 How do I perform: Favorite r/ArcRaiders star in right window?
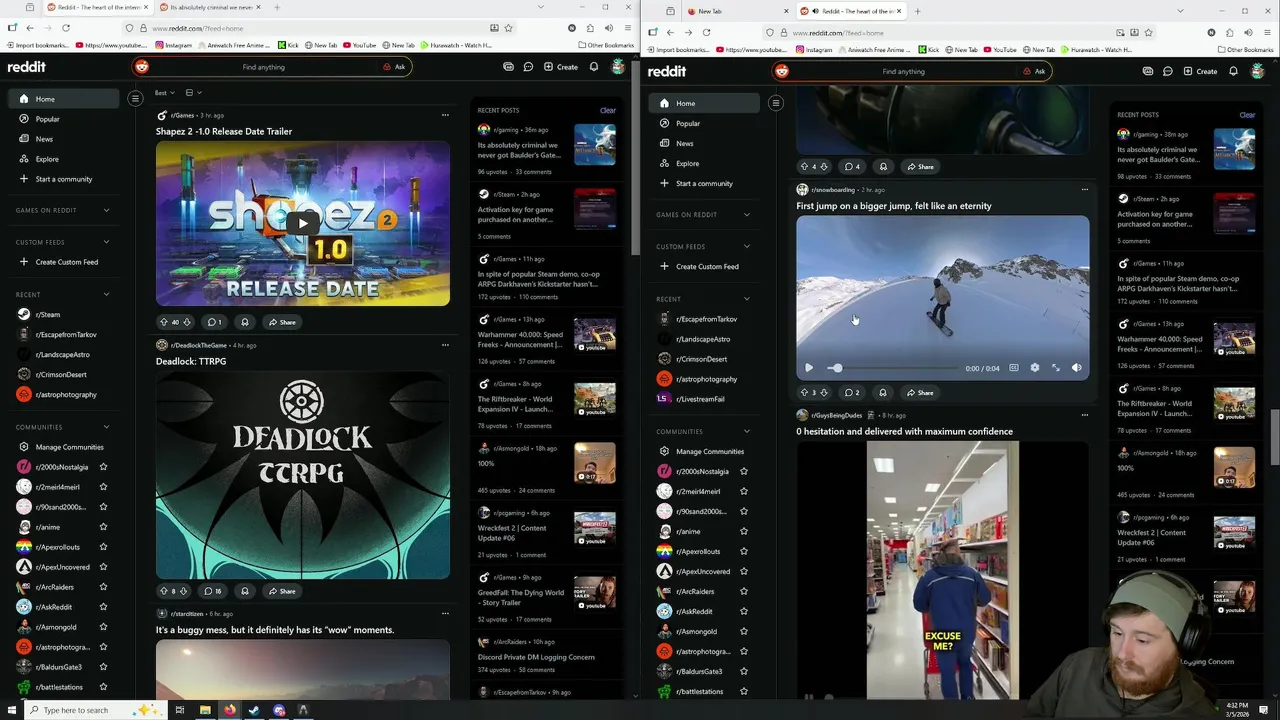click(x=743, y=591)
